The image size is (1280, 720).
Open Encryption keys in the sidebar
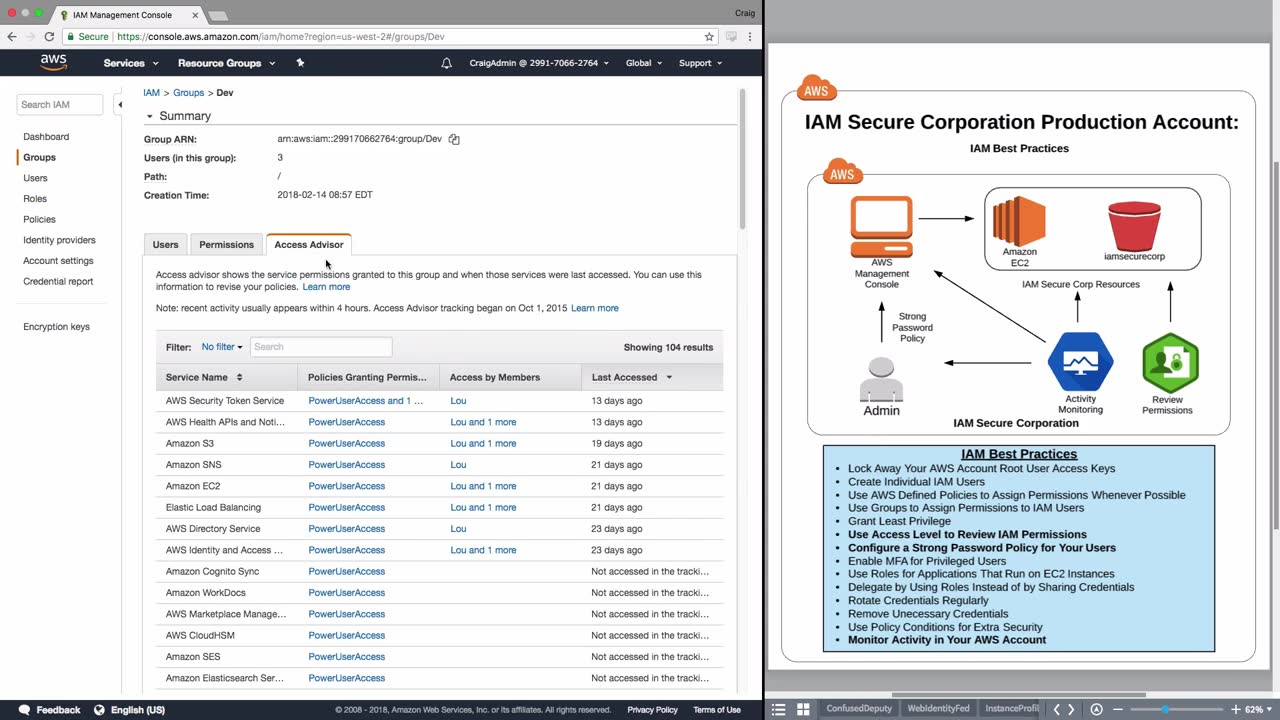point(56,327)
